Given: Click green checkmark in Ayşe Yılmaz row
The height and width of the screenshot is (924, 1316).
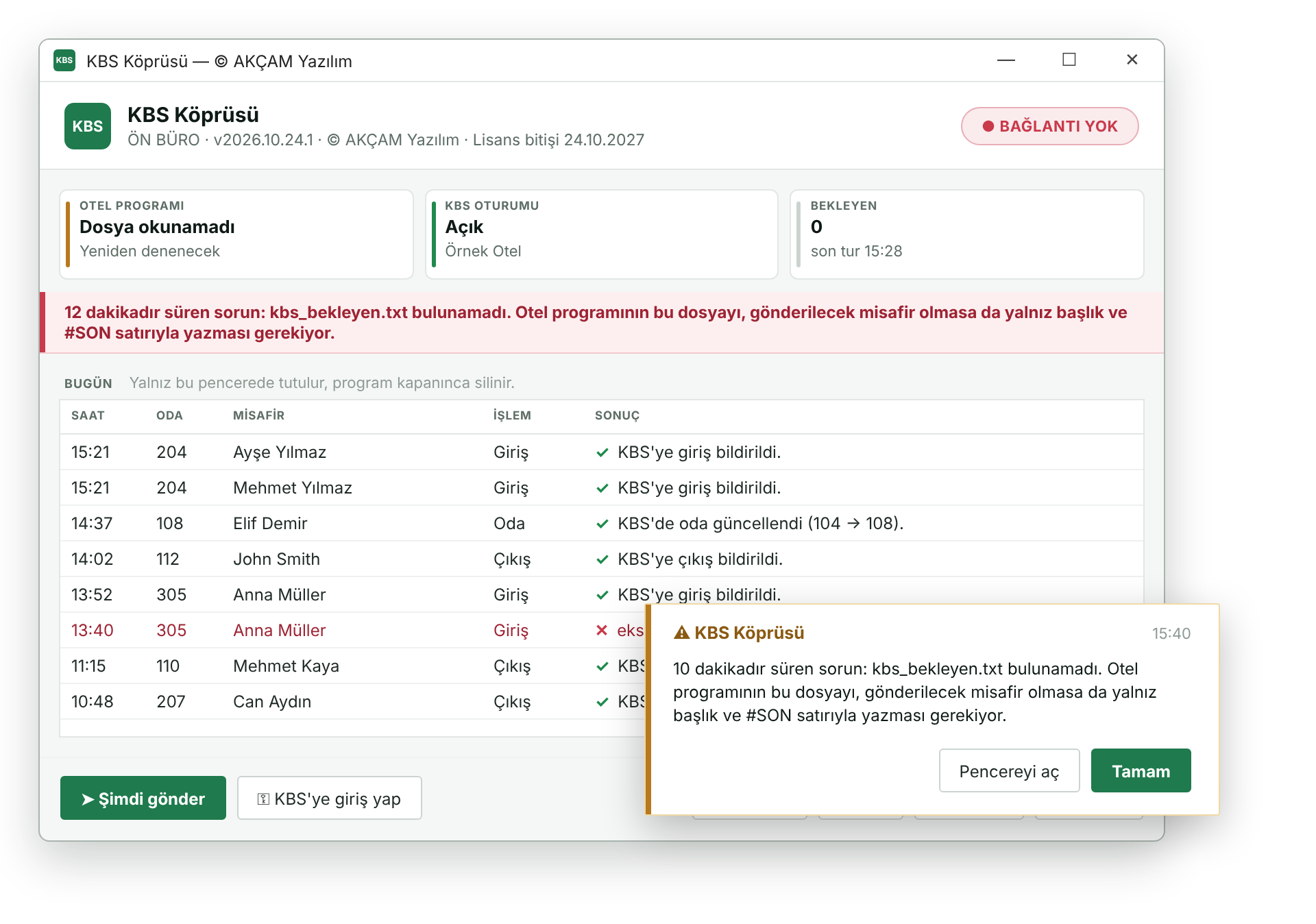Looking at the screenshot, I should 602,452.
